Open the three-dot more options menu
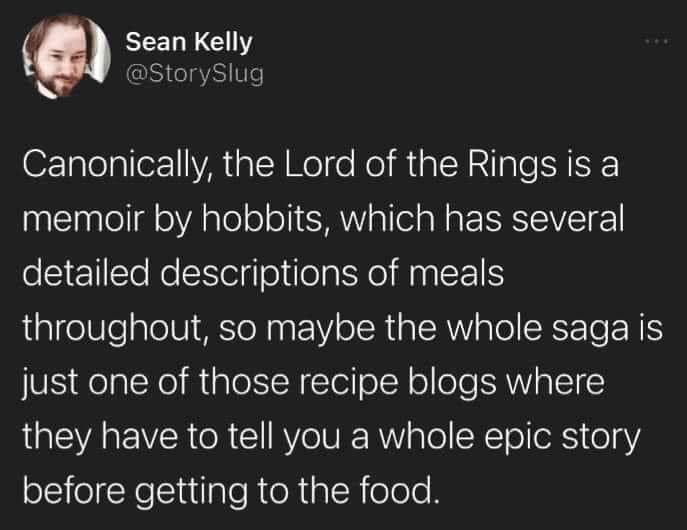This screenshot has width=687, height=530. tap(656, 42)
